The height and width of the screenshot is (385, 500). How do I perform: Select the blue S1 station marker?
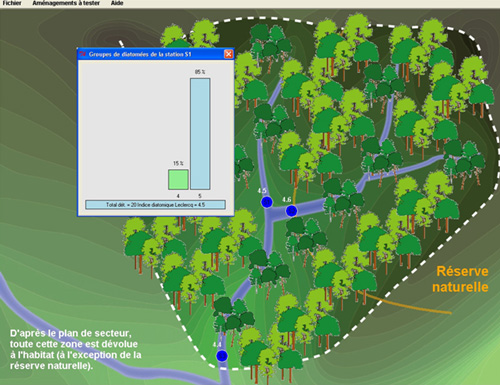tap(267, 202)
